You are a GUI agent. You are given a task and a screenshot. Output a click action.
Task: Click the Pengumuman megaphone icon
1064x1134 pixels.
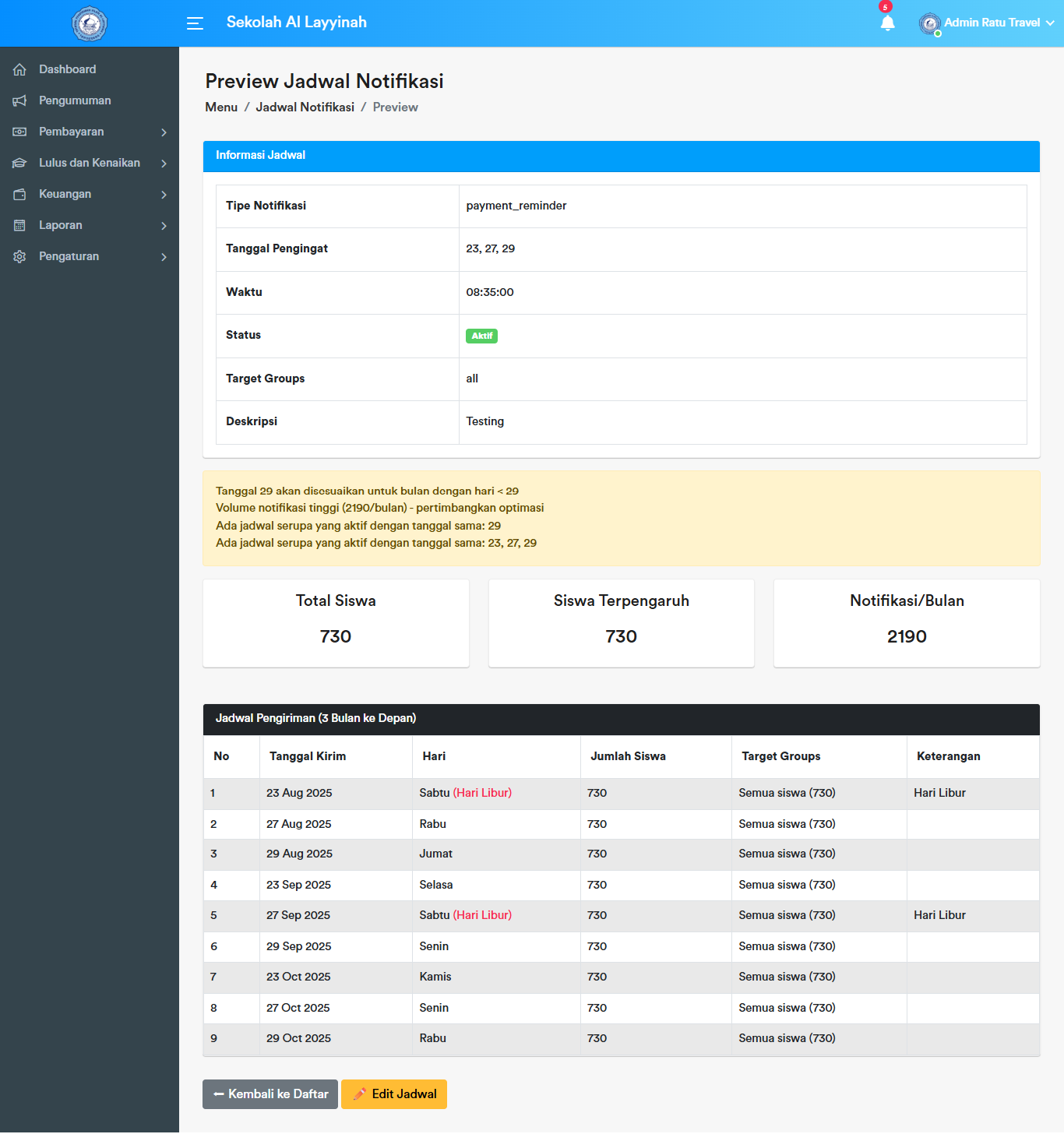19,100
